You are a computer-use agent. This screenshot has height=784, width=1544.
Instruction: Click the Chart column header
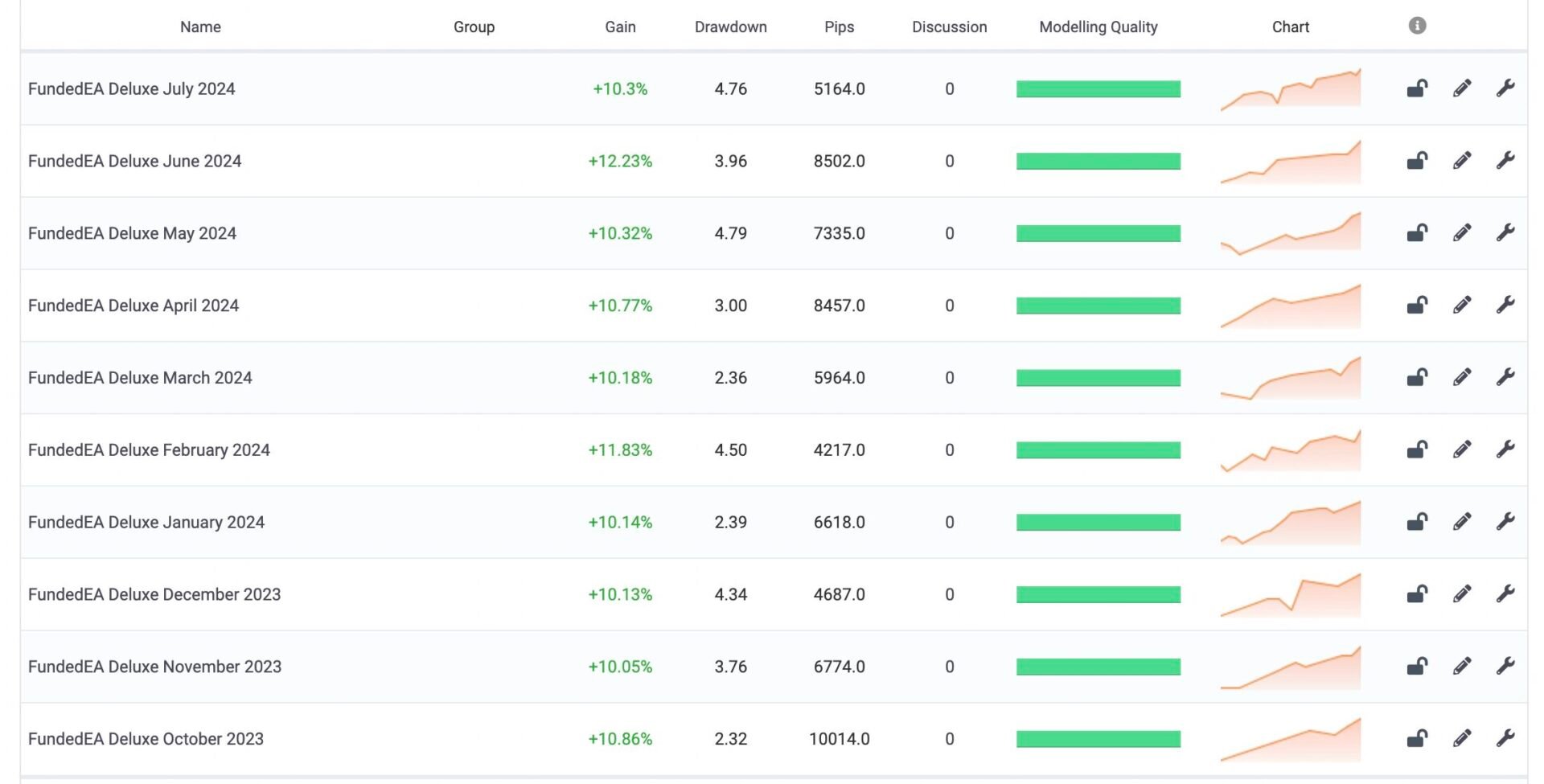[x=1290, y=27]
